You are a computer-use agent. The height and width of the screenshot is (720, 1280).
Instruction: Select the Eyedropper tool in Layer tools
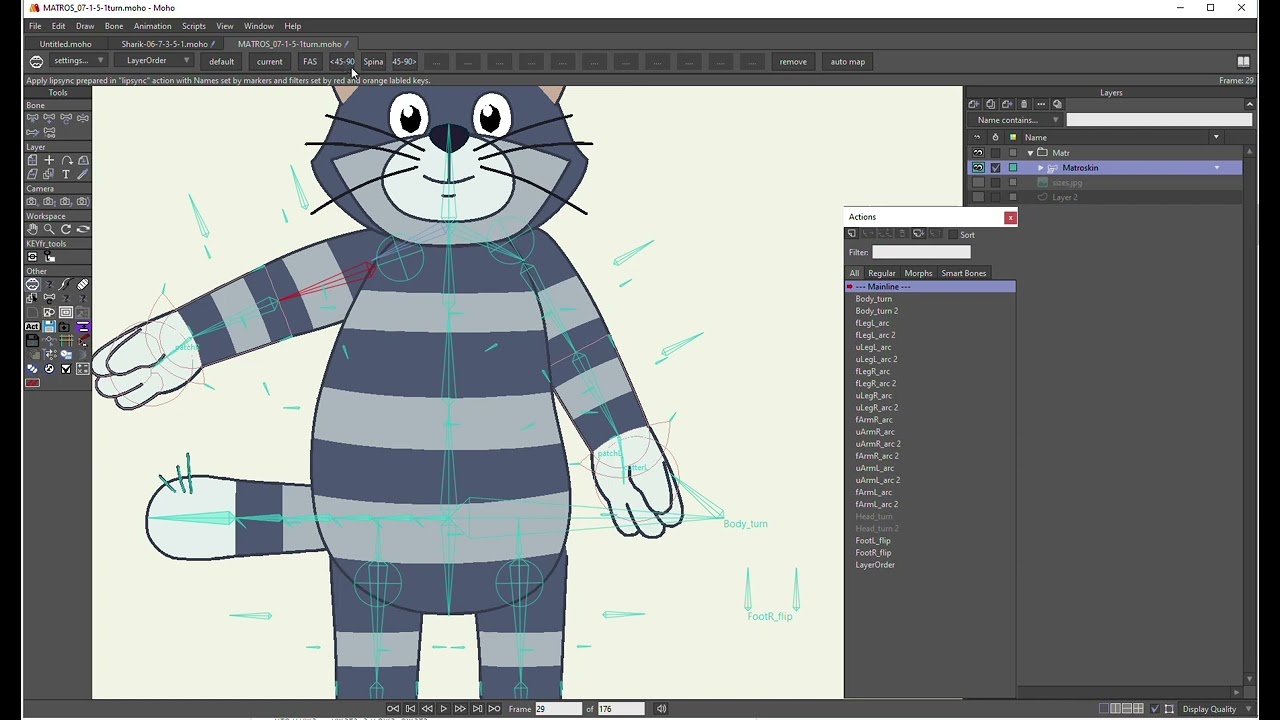tap(83, 174)
